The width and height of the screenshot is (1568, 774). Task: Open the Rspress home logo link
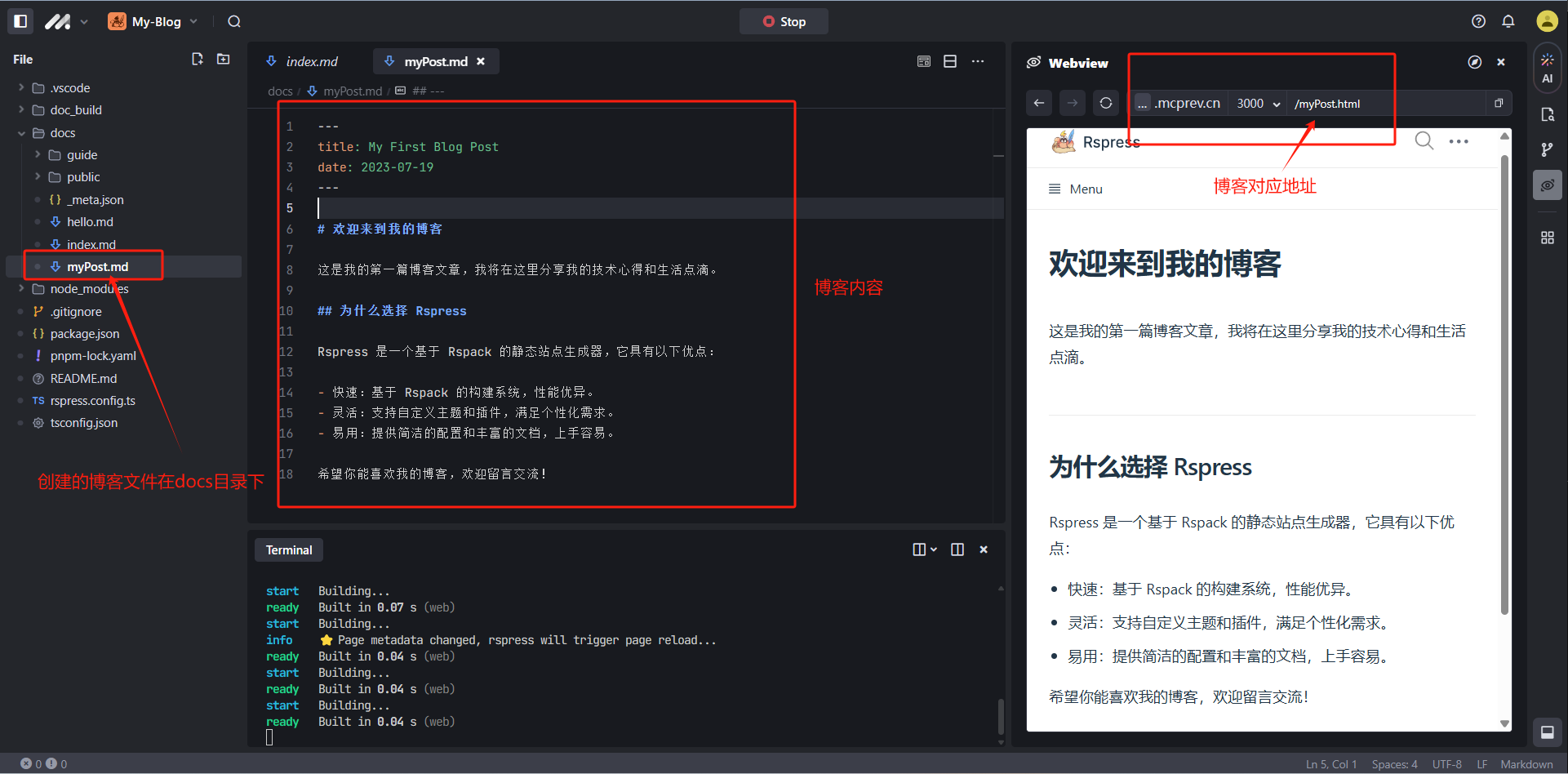[1095, 142]
